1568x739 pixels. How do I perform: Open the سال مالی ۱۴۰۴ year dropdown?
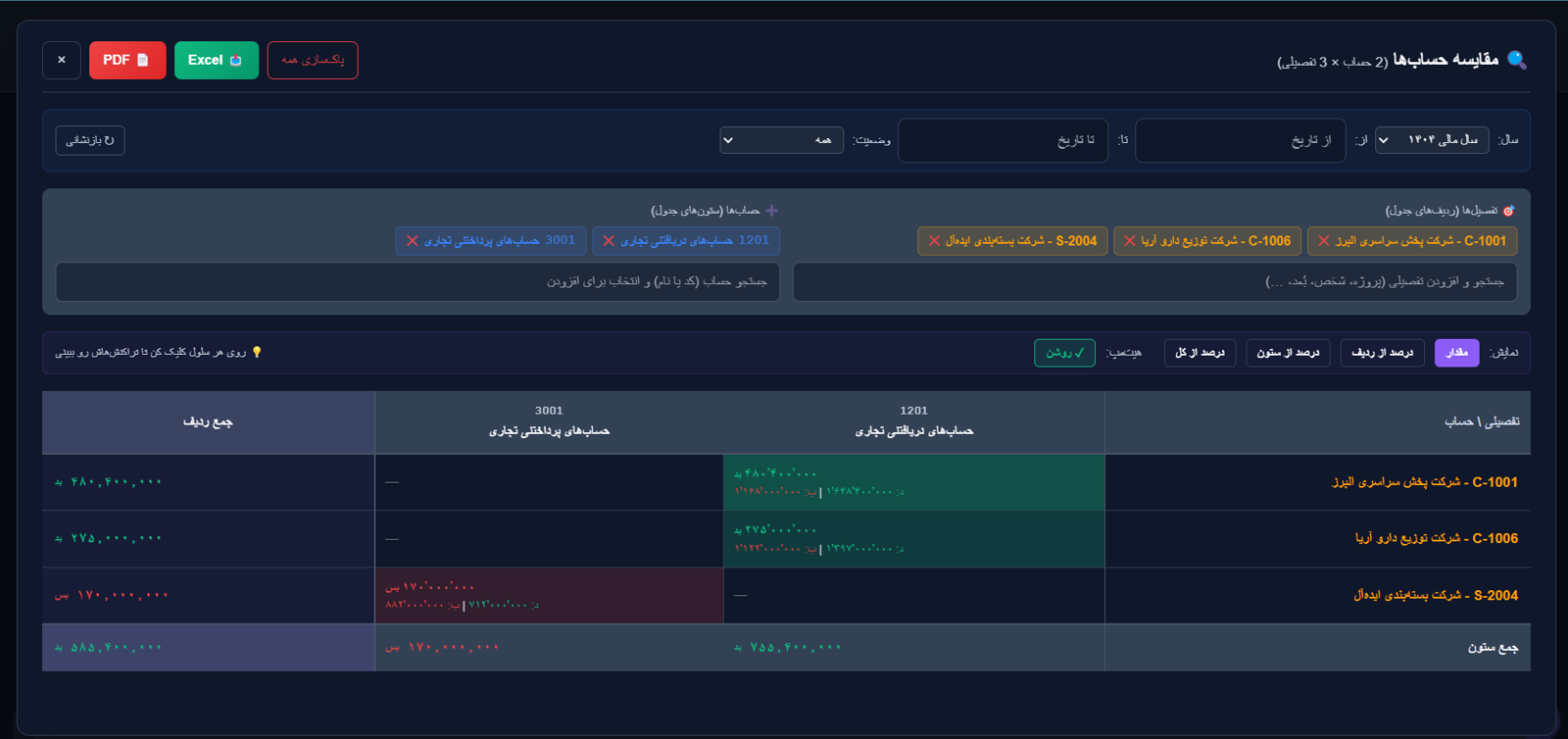click(x=1432, y=140)
